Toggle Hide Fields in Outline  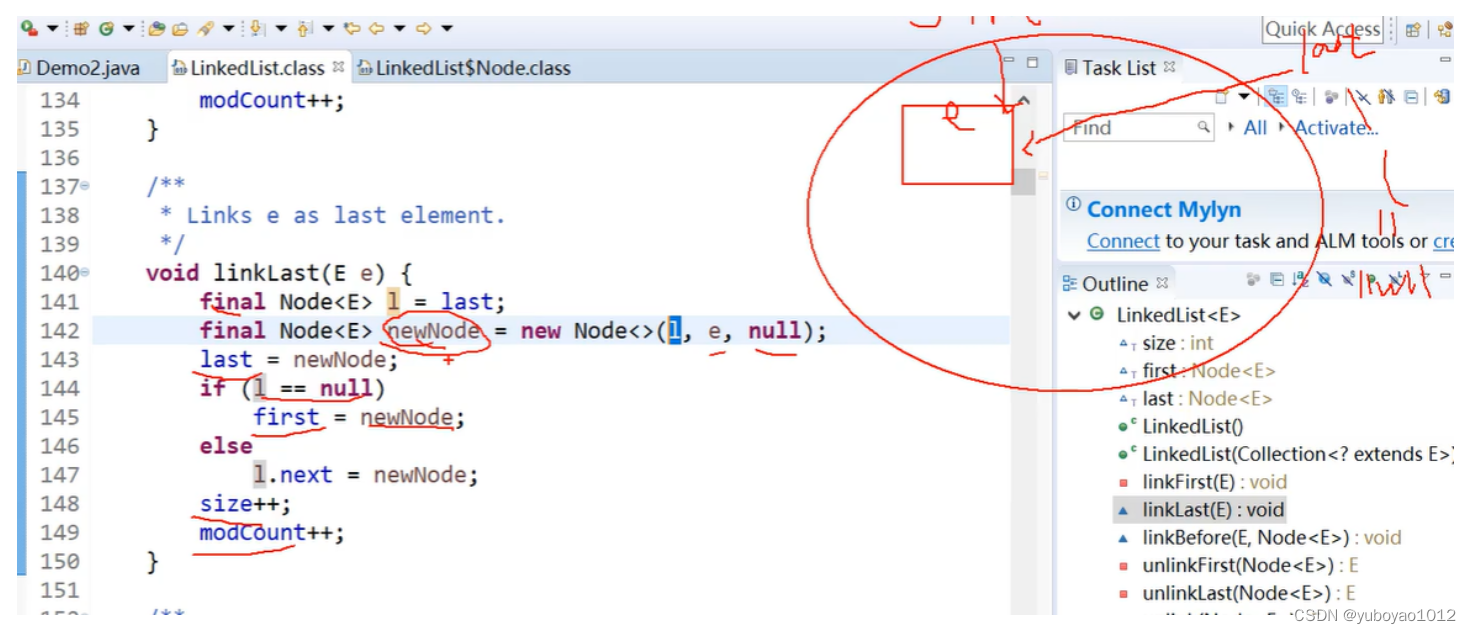[1324, 279]
